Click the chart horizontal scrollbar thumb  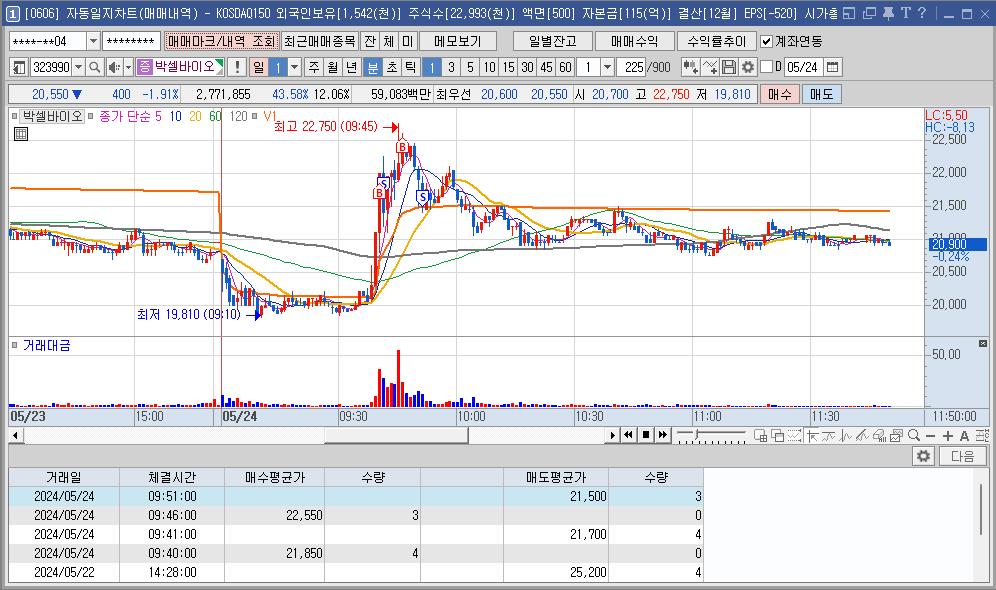pyautogui.click(x=396, y=436)
